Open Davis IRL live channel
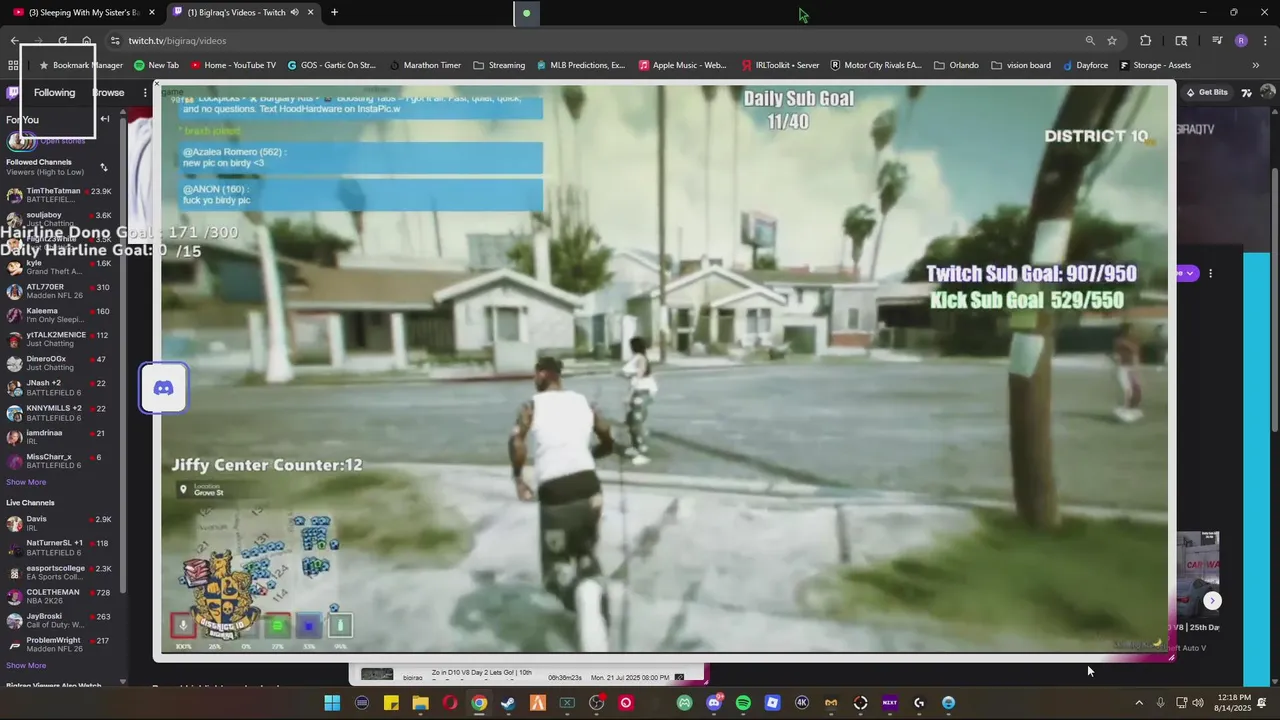This screenshot has width=1280, height=720. coord(60,523)
